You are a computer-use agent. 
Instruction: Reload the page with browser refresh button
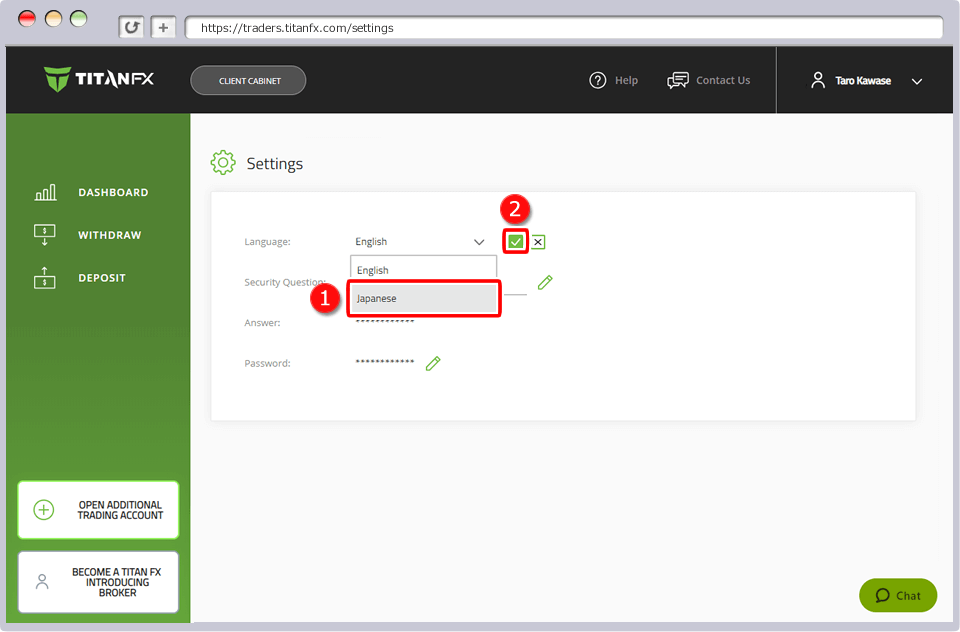tap(131, 28)
